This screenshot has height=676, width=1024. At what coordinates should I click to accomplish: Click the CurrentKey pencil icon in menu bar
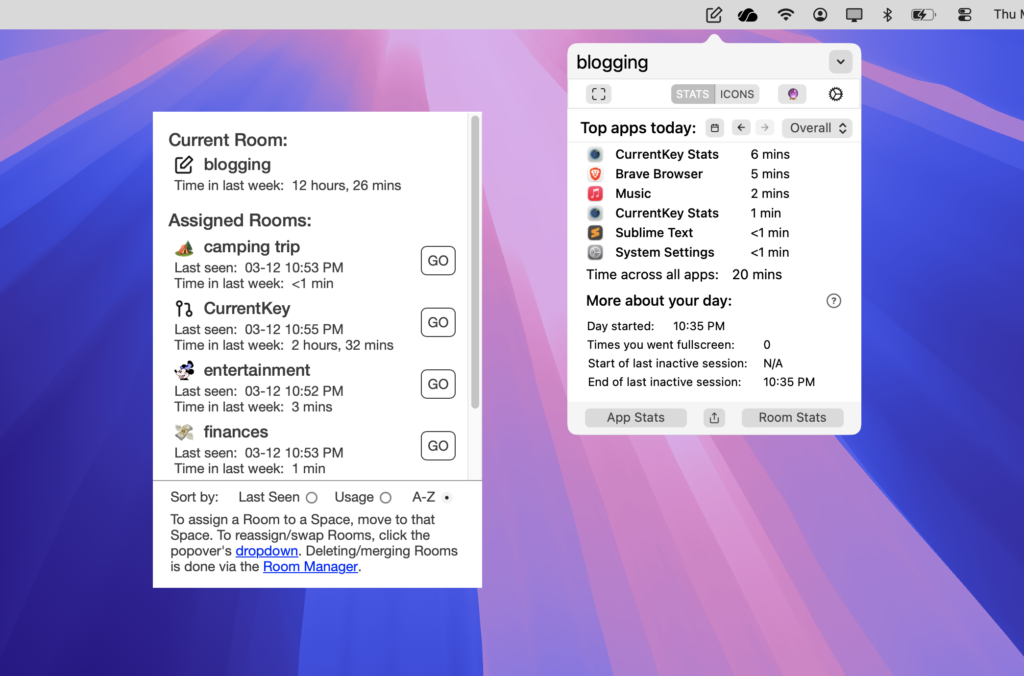pos(714,14)
